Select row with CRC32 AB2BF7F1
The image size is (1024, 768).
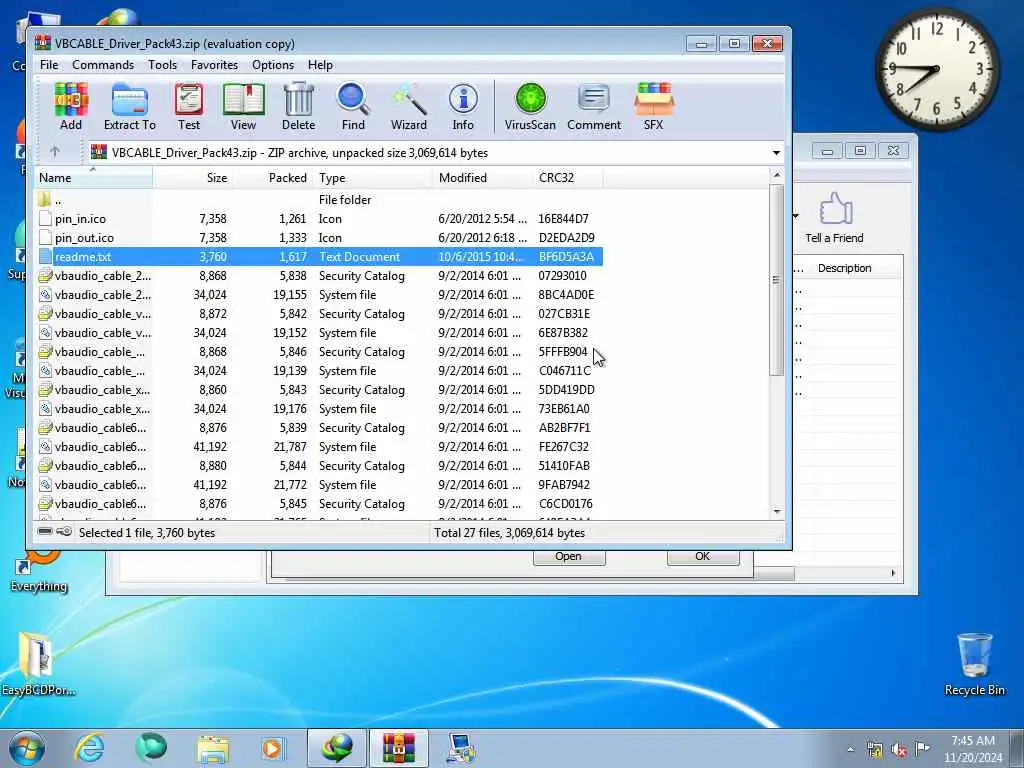click(319, 428)
